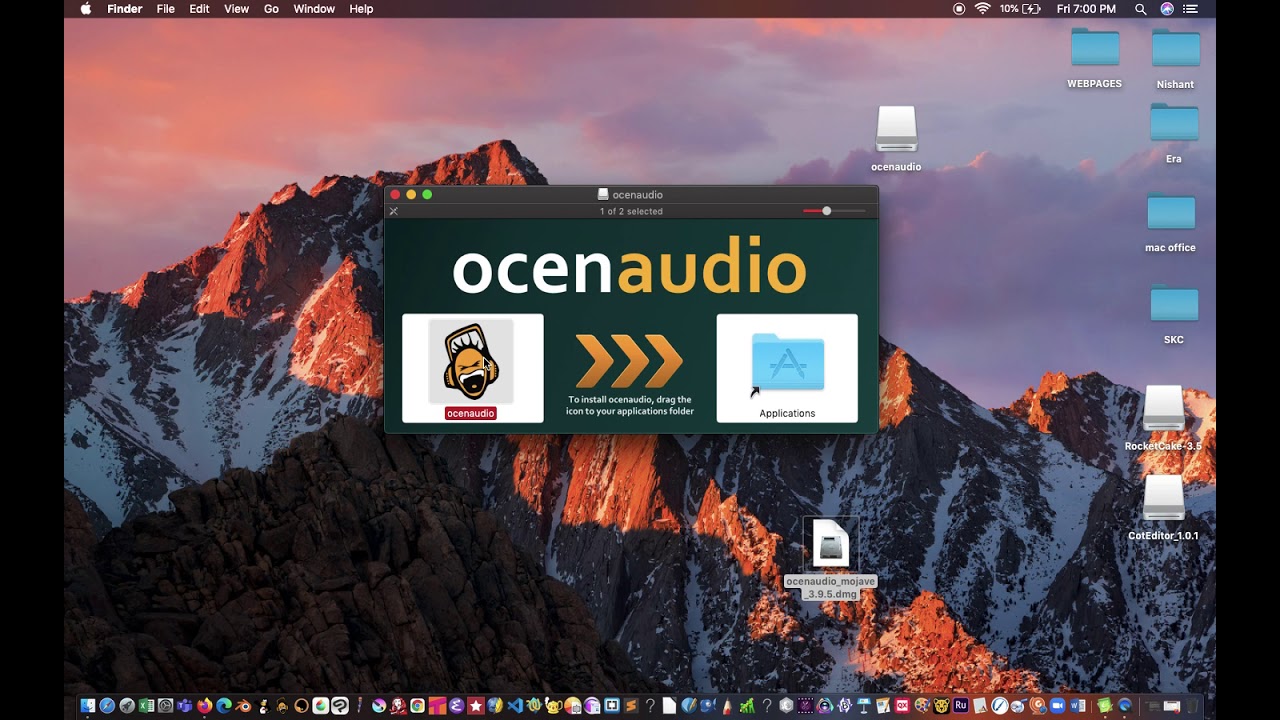Click the Fri 7:00 PM clock
Screen dimensions: 1280x720
(x=1086, y=9)
